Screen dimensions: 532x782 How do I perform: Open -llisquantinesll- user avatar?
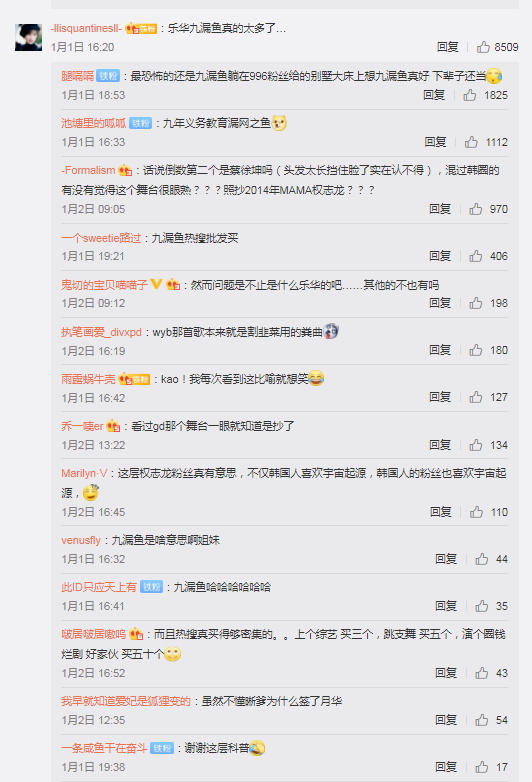(x=28, y=37)
